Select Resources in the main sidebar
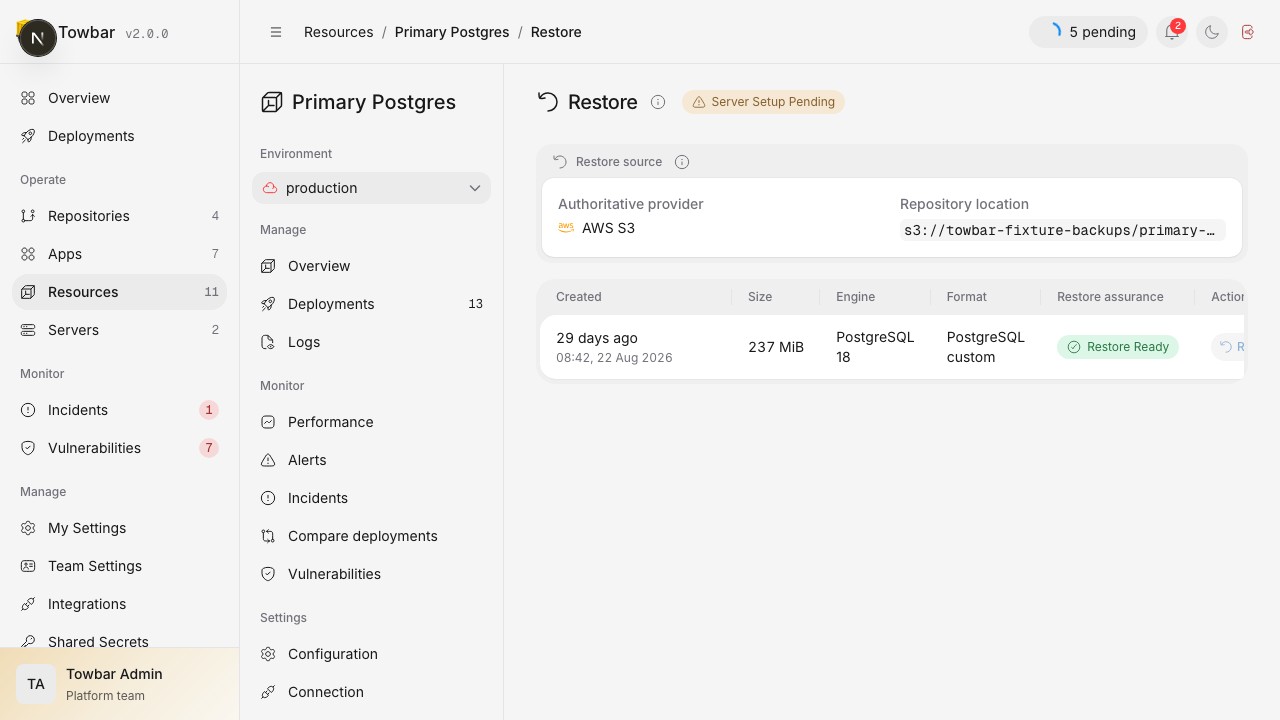The image size is (1280, 720). (x=119, y=292)
